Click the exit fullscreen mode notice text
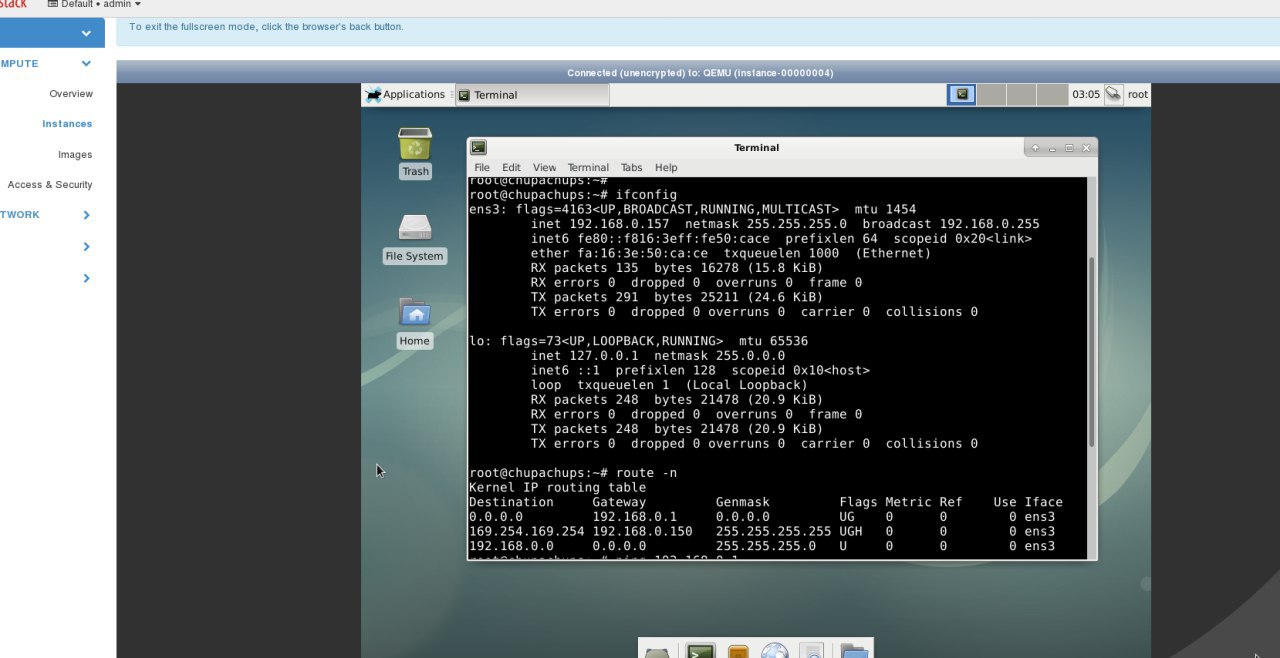The image size is (1280, 658). coord(266,27)
